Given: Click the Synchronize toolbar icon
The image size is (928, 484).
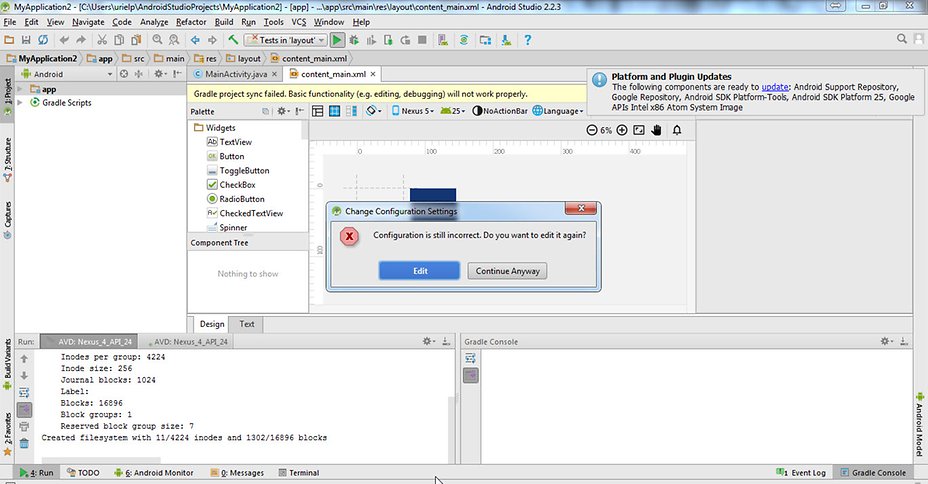Looking at the screenshot, I should (43, 40).
